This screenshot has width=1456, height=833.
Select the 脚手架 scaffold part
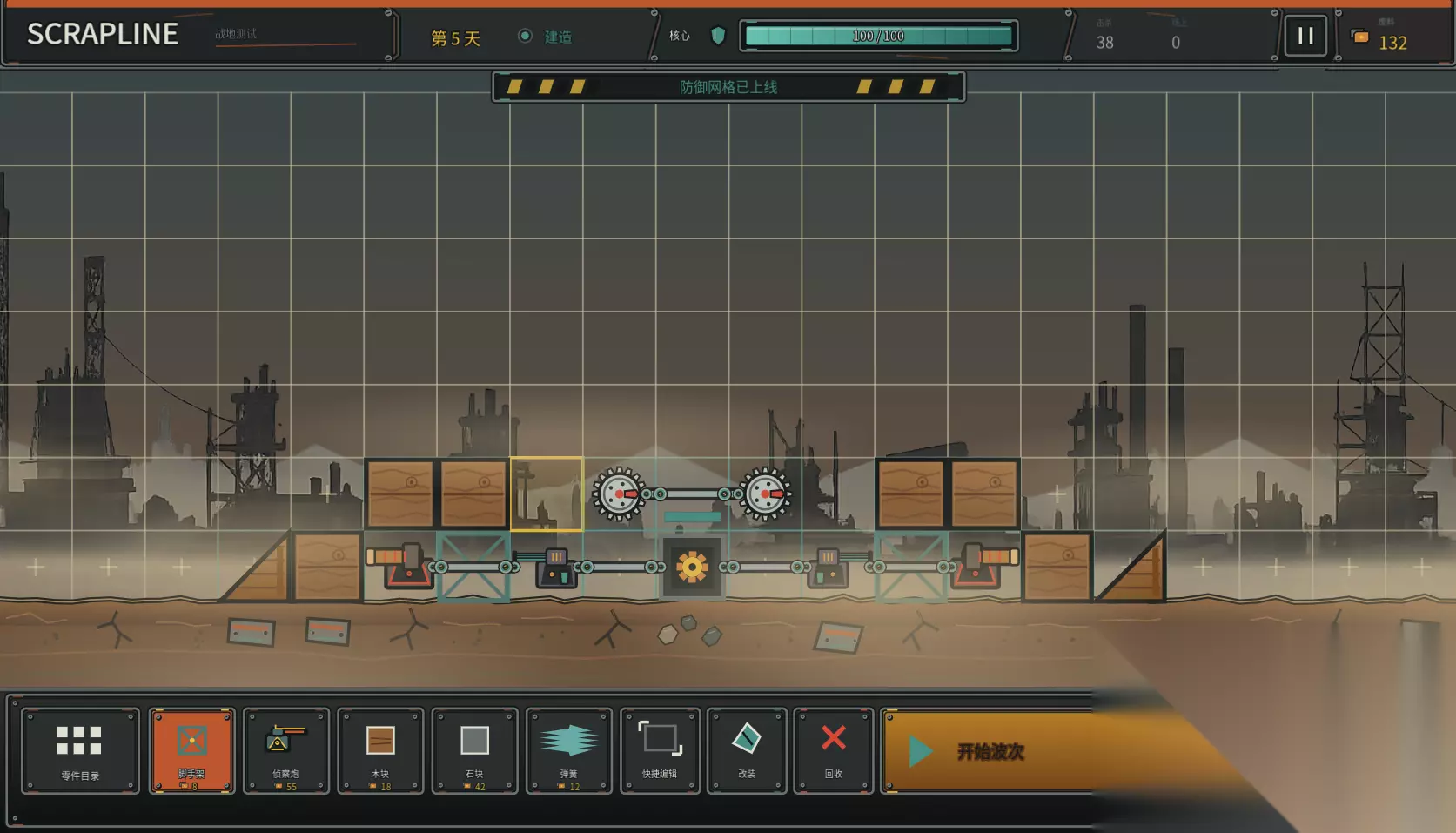pos(191,750)
